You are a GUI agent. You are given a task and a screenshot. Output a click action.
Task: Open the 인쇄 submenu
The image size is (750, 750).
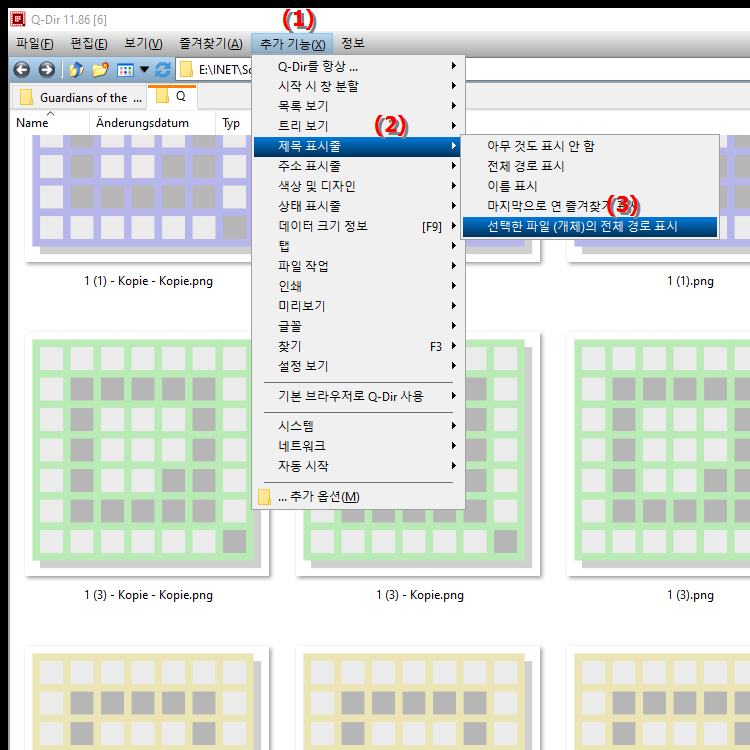click(357, 286)
